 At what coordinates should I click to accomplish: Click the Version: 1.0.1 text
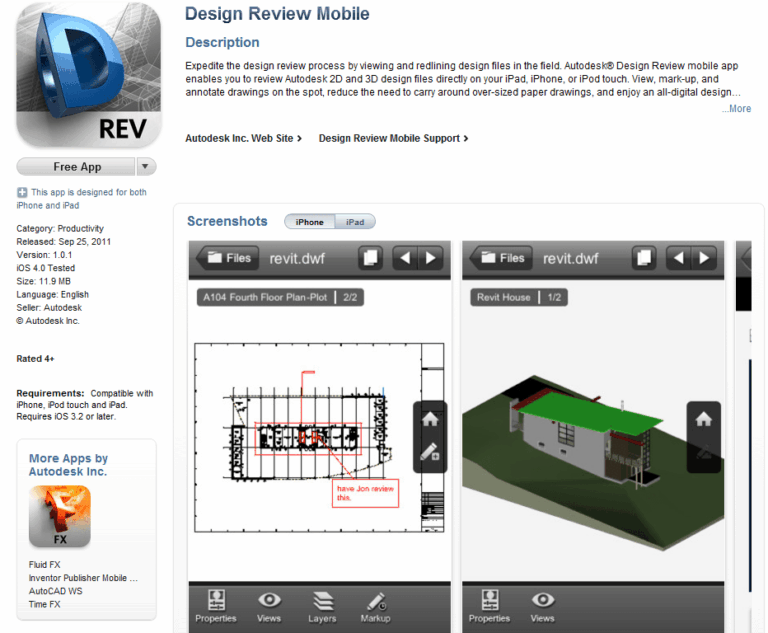tap(44, 255)
